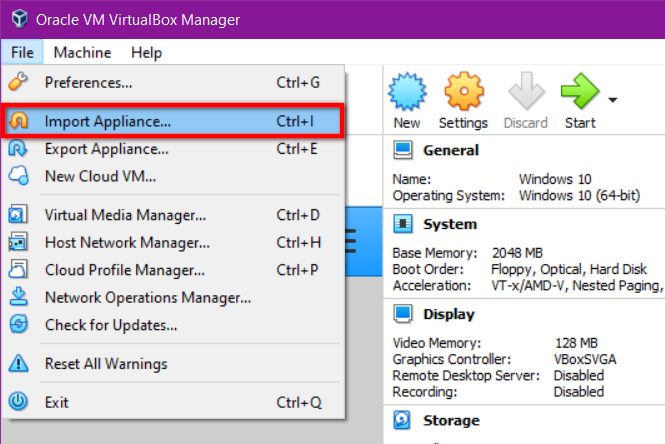Select Export Appliance... menu entry

[x=173, y=149]
